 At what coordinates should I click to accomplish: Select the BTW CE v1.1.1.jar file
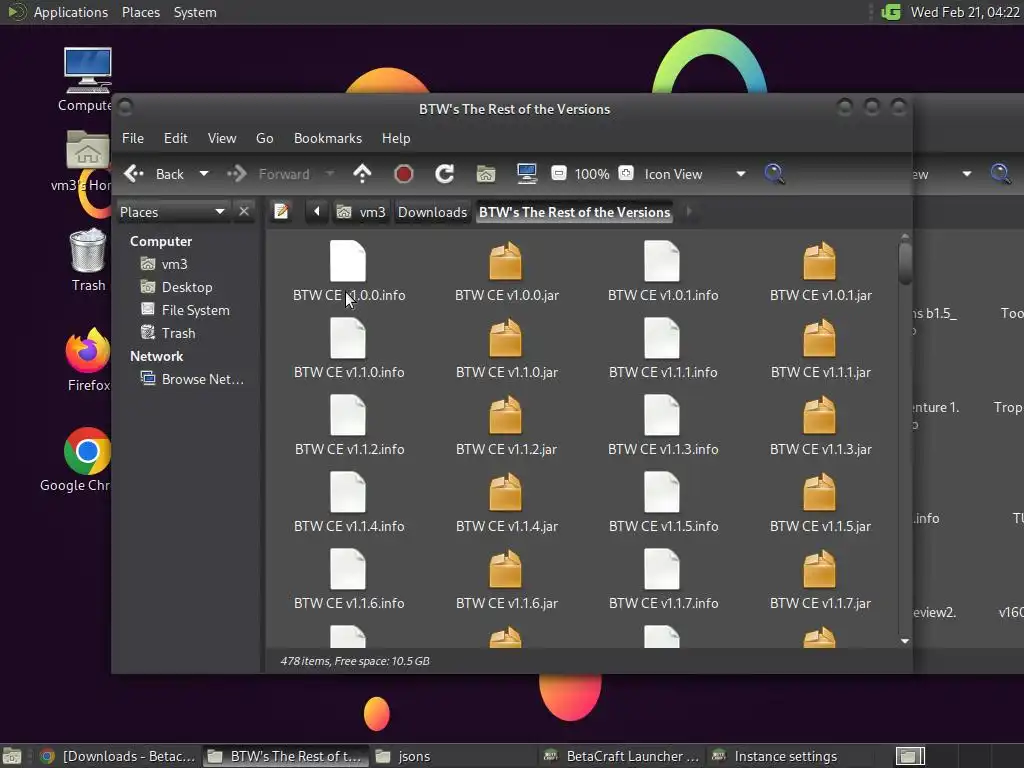tap(820, 349)
